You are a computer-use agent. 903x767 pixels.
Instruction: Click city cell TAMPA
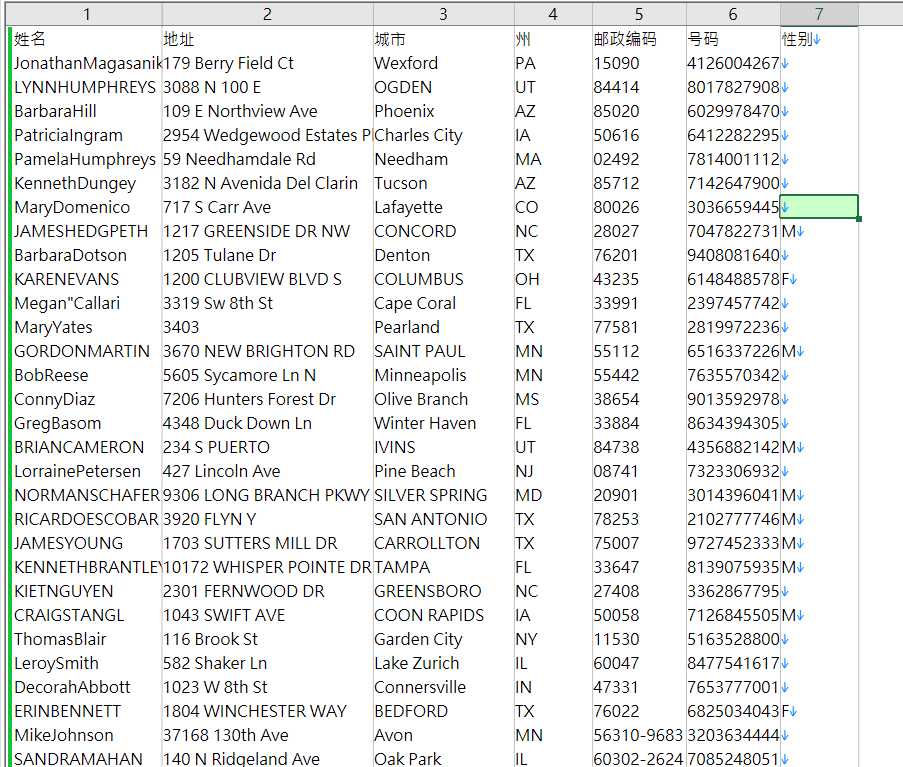[x=443, y=567]
